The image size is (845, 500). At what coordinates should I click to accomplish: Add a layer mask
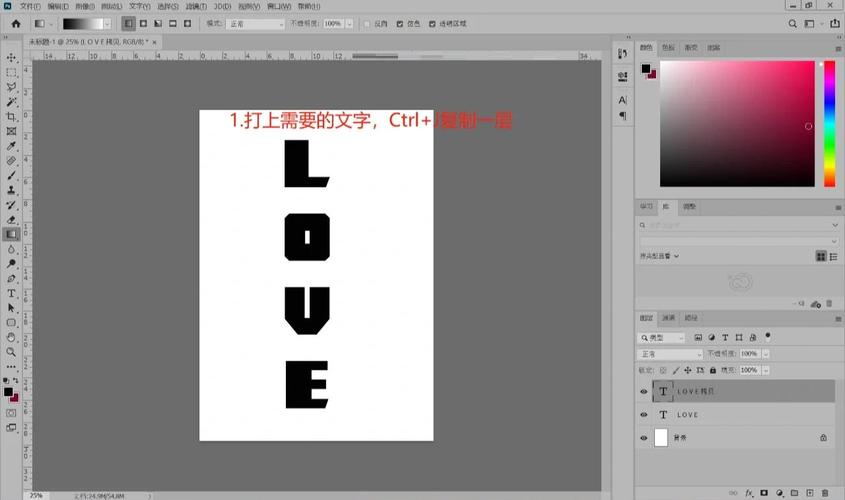point(764,493)
